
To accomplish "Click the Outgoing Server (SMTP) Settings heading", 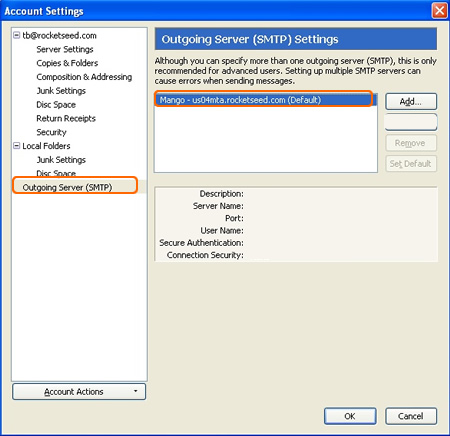I will (250, 39).
